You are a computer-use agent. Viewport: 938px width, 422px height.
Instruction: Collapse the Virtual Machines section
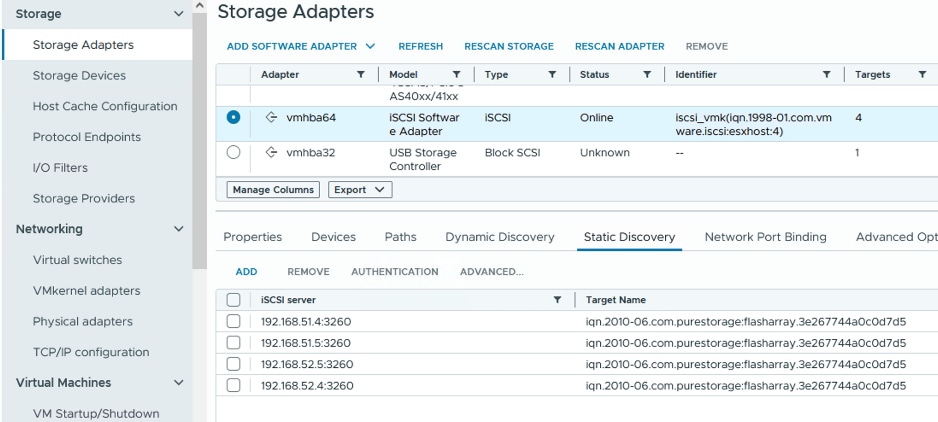178,382
